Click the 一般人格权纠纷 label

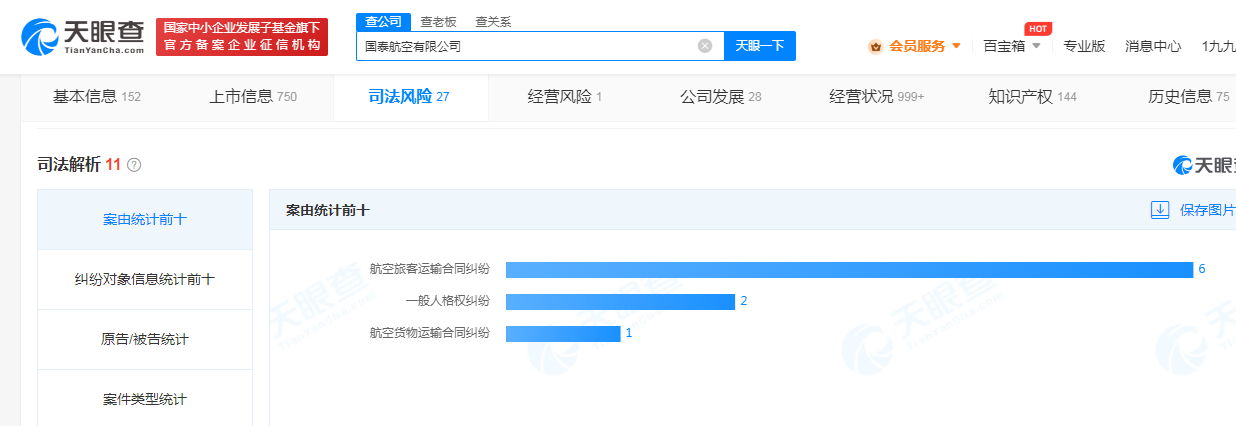447,302
